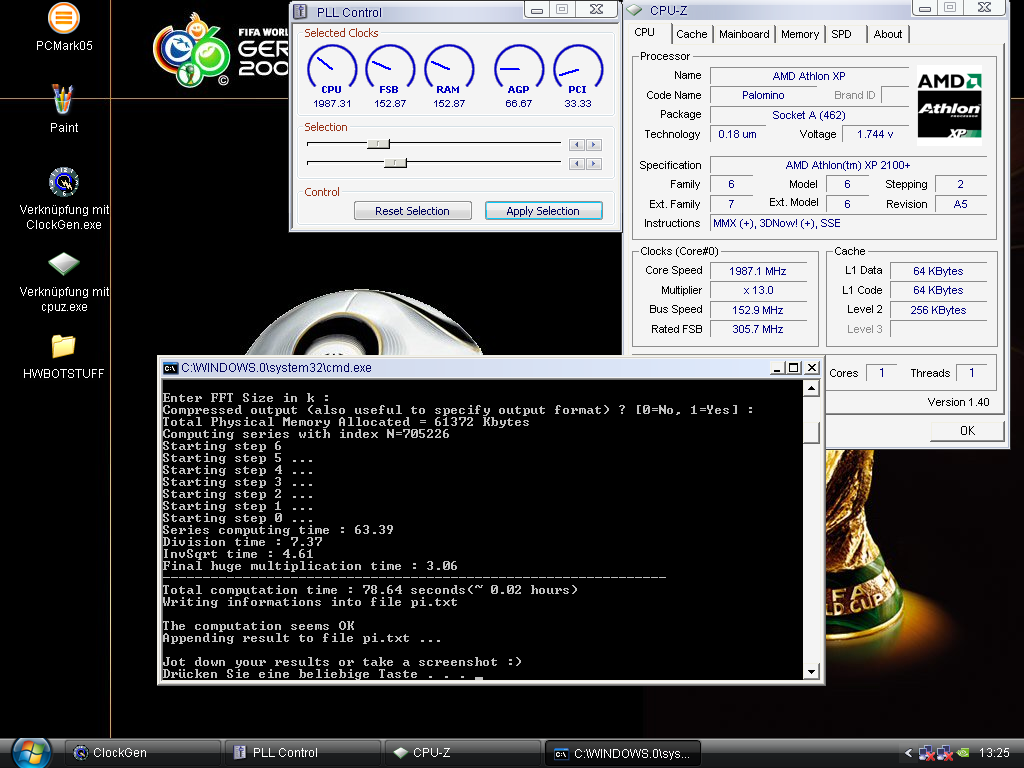Increase lower slider with right arrow
The height and width of the screenshot is (768, 1024).
(594, 164)
